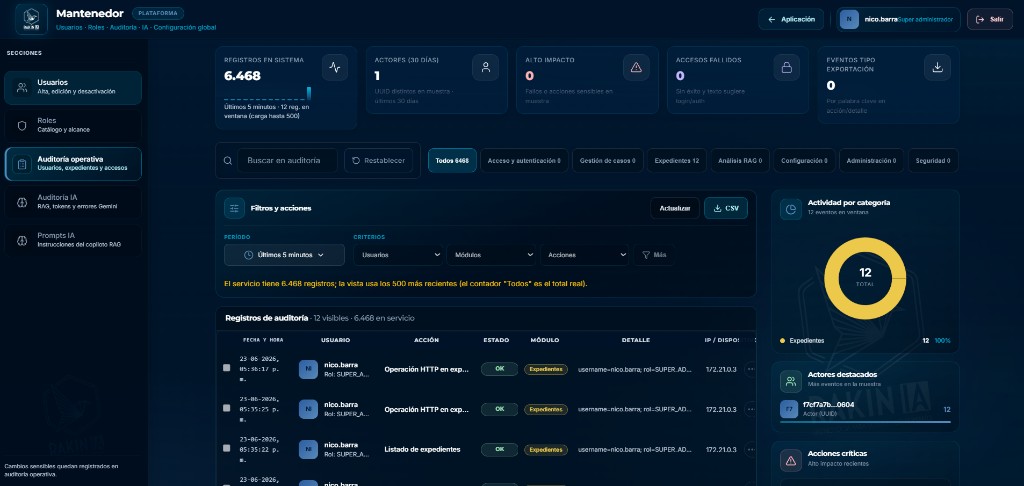Viewport: 1024px width, 486px height.
Task: Select the checkbox for the 05:36:17 audit row
Action: tap(227, 368)
